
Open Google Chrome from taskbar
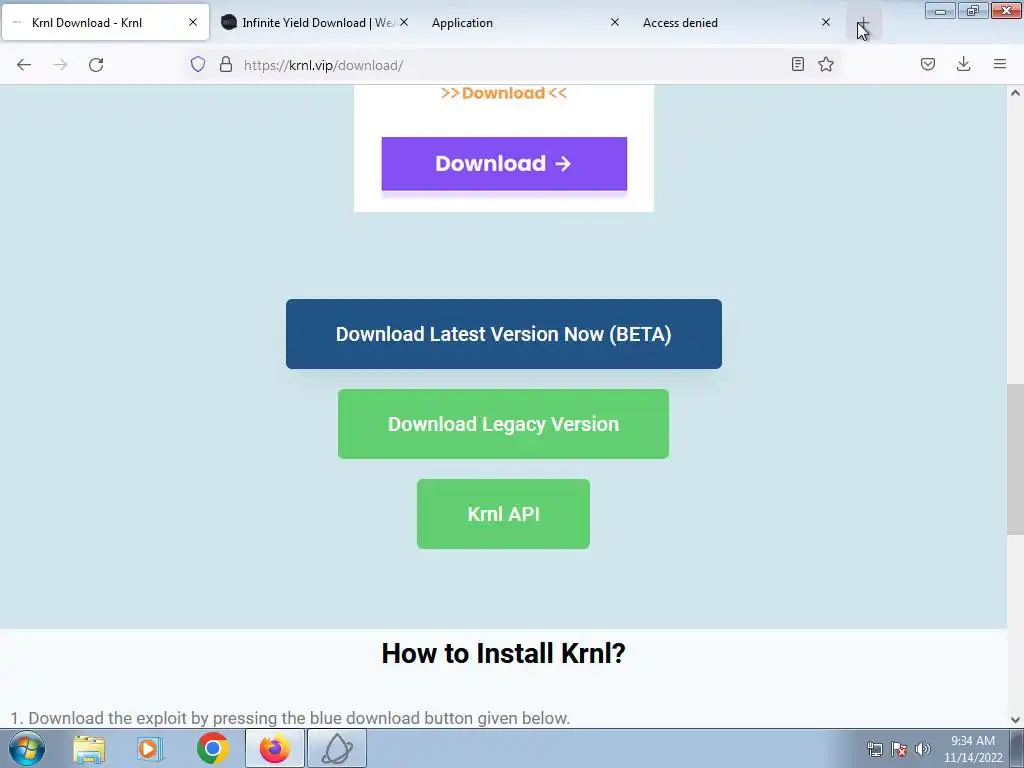coord(212,748)
